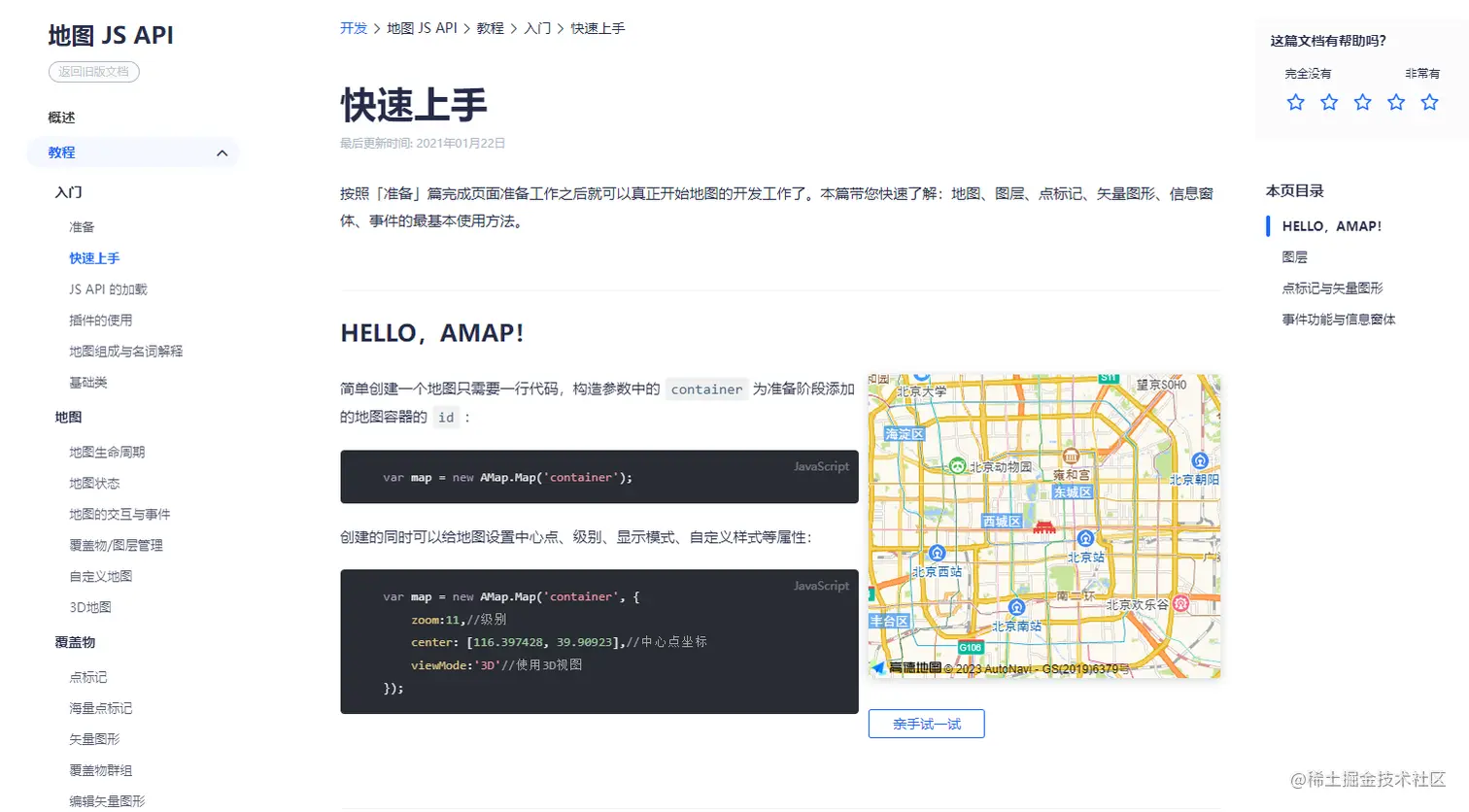Open 覆盖物/图层管理 sidebar page
The image size is (1469, 812).
click(x=116, y=546)
